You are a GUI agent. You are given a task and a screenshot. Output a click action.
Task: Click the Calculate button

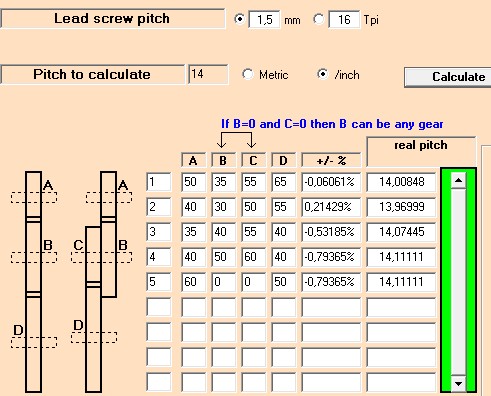point(447,77)
